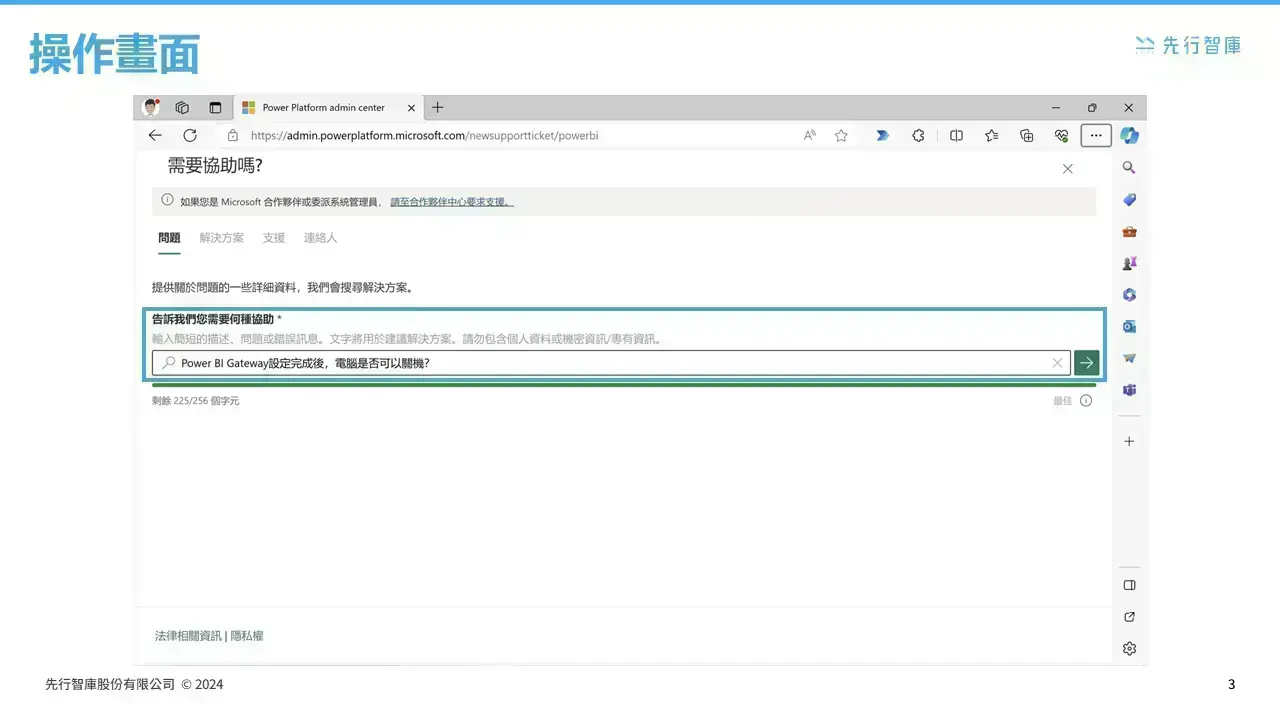Click into the help description search field
The height and width of the screenshot is (720, 1280).
coord(611,363)
